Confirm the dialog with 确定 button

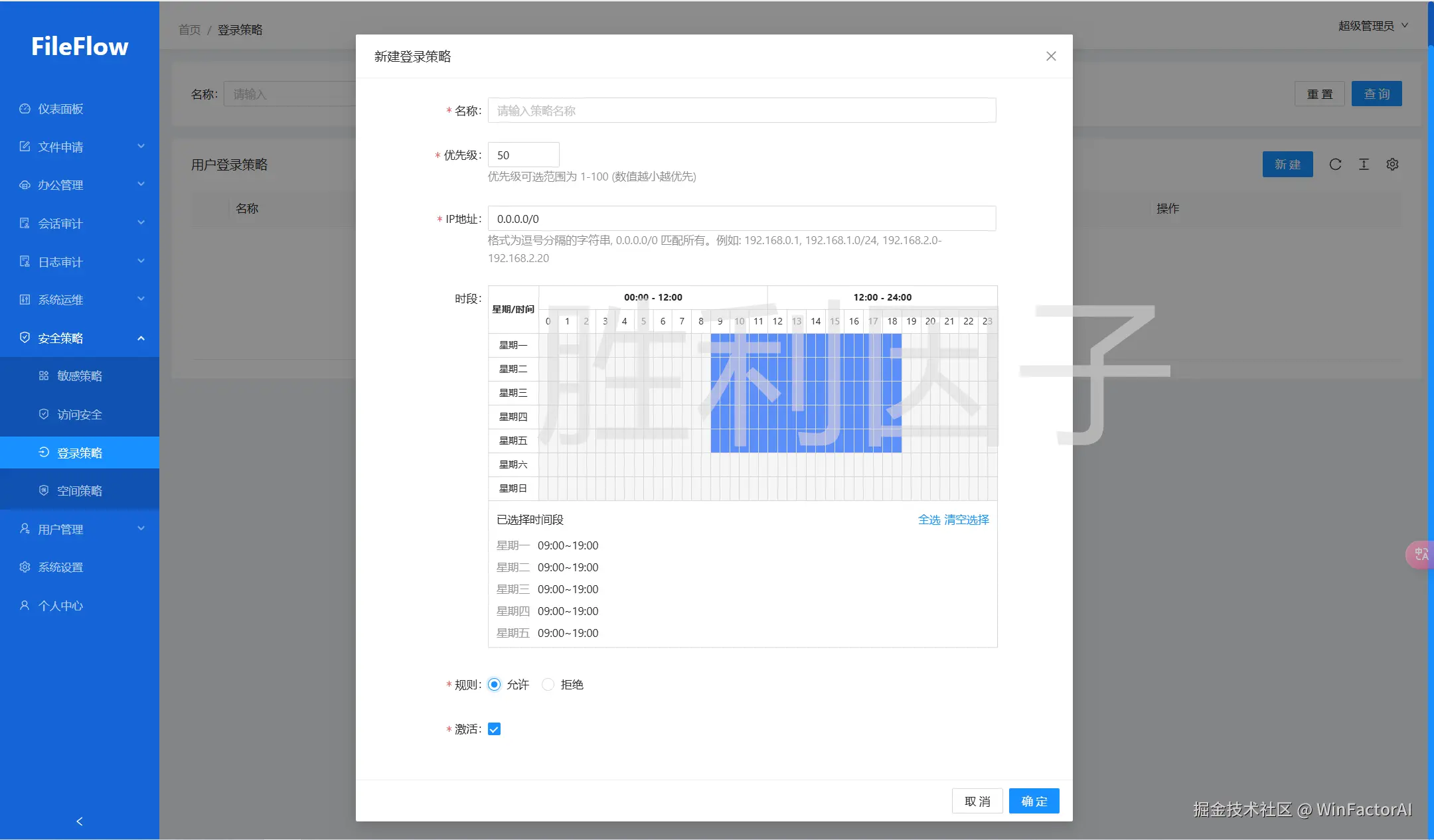click(x=1033, y=801)
